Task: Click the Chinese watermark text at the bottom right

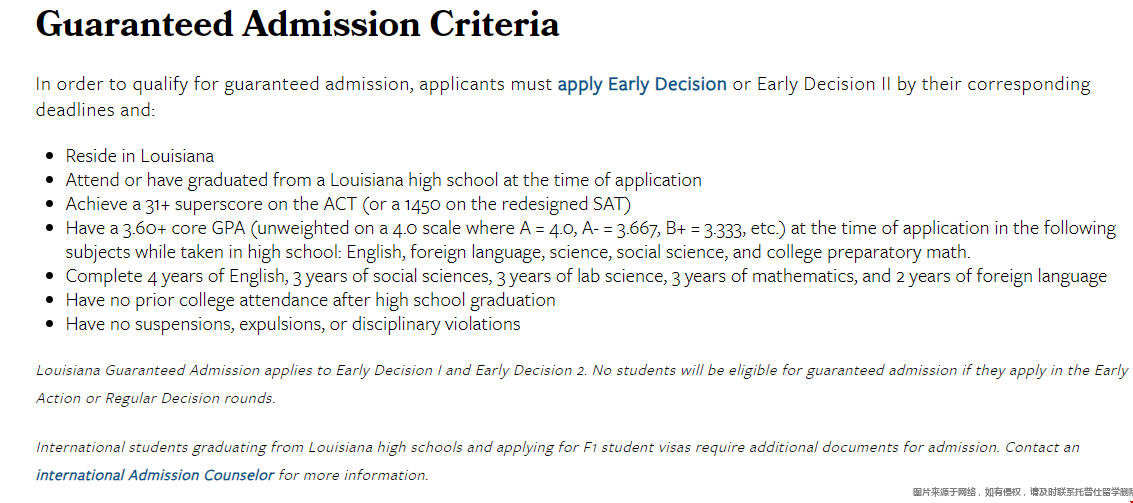Action: coord(1022,492)
